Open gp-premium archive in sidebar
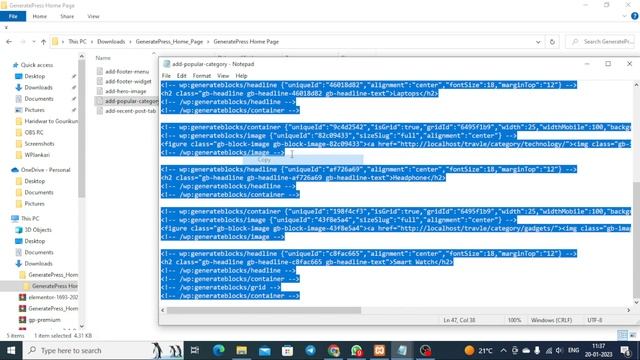 (x=40, y=320)
